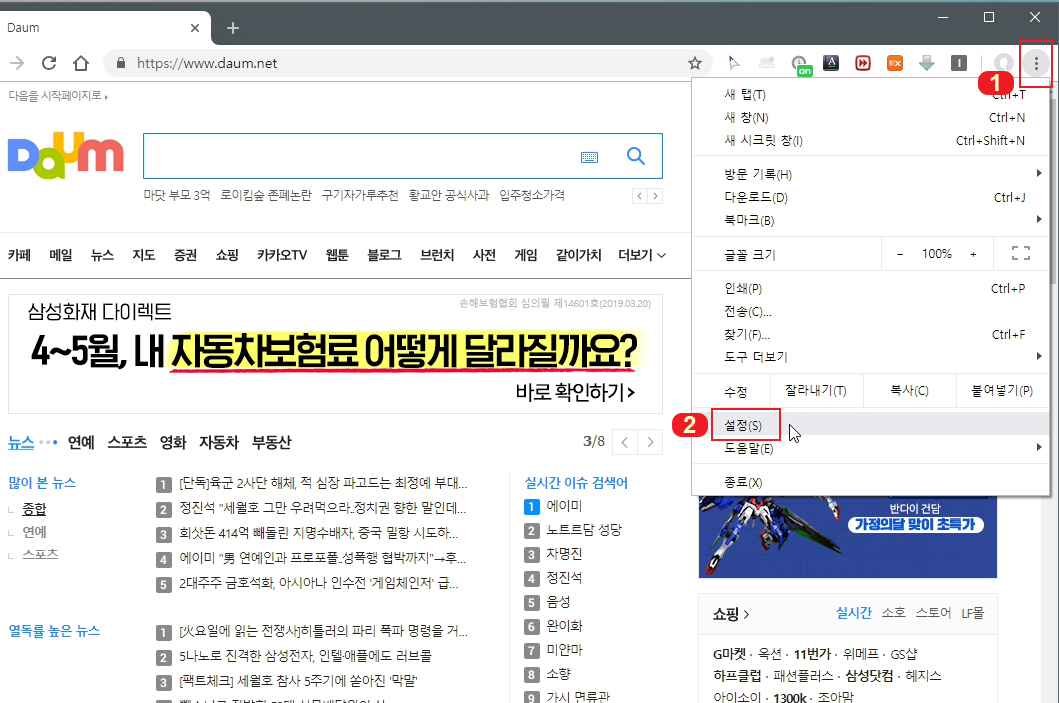The image size is (1059, 703).
Task: Select 전송(C)... menu item
Action: point(871,311)
